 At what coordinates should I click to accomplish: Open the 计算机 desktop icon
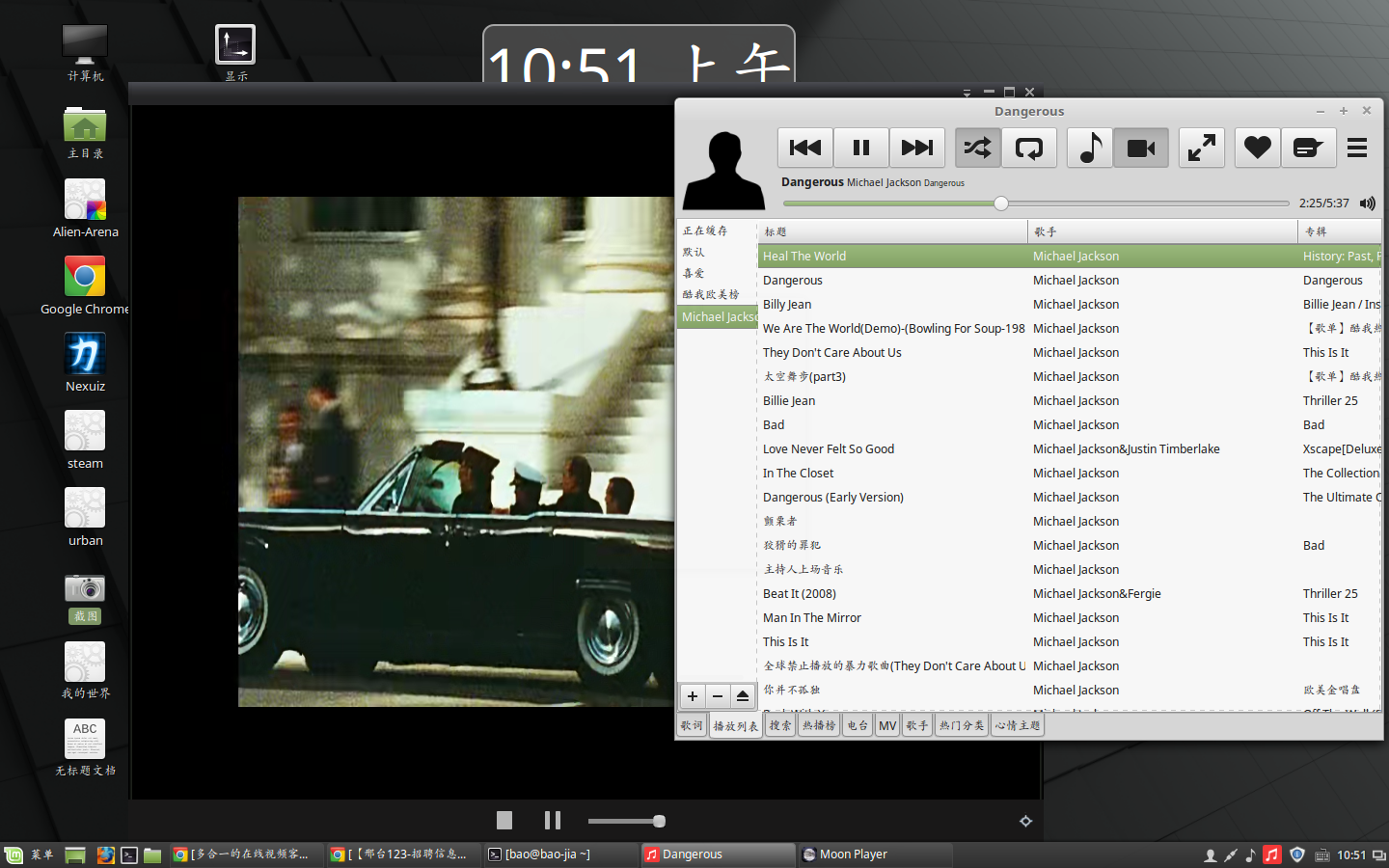coord(85,53)
